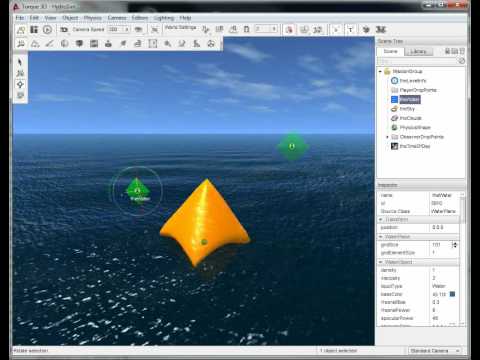
Task: Open the Shape Editor icon
Action: click(x=211, y=44)
